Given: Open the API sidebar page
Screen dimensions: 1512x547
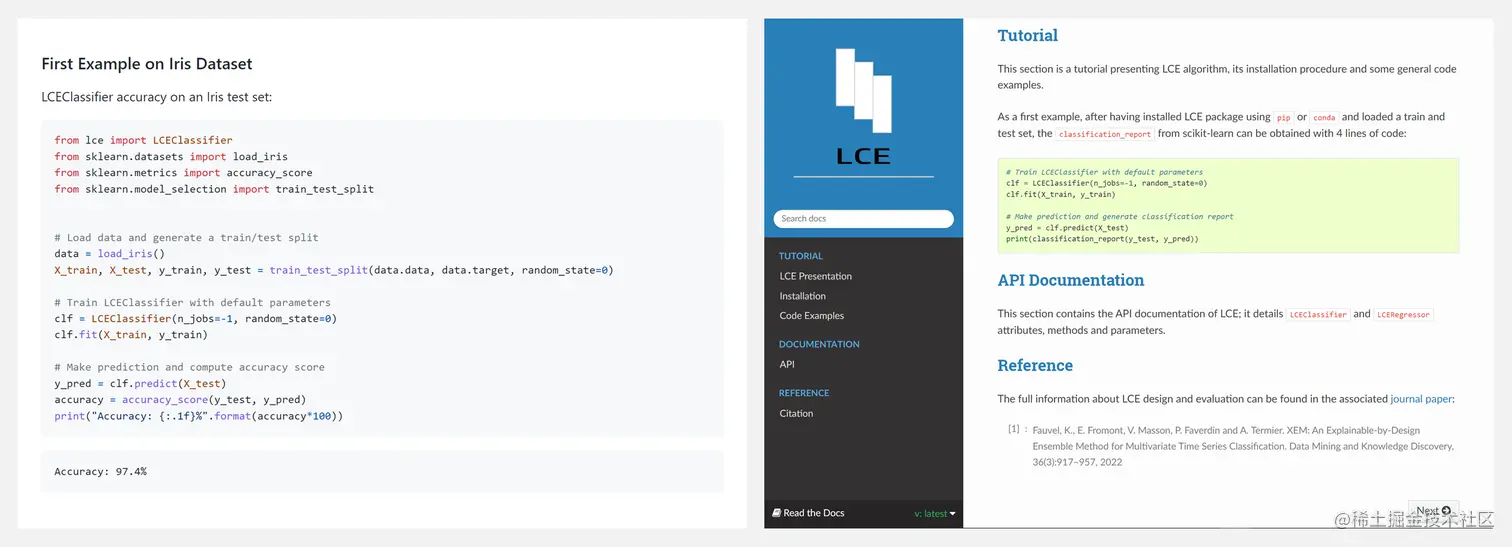Looking at the screenshot, I should tap(786, 364).
